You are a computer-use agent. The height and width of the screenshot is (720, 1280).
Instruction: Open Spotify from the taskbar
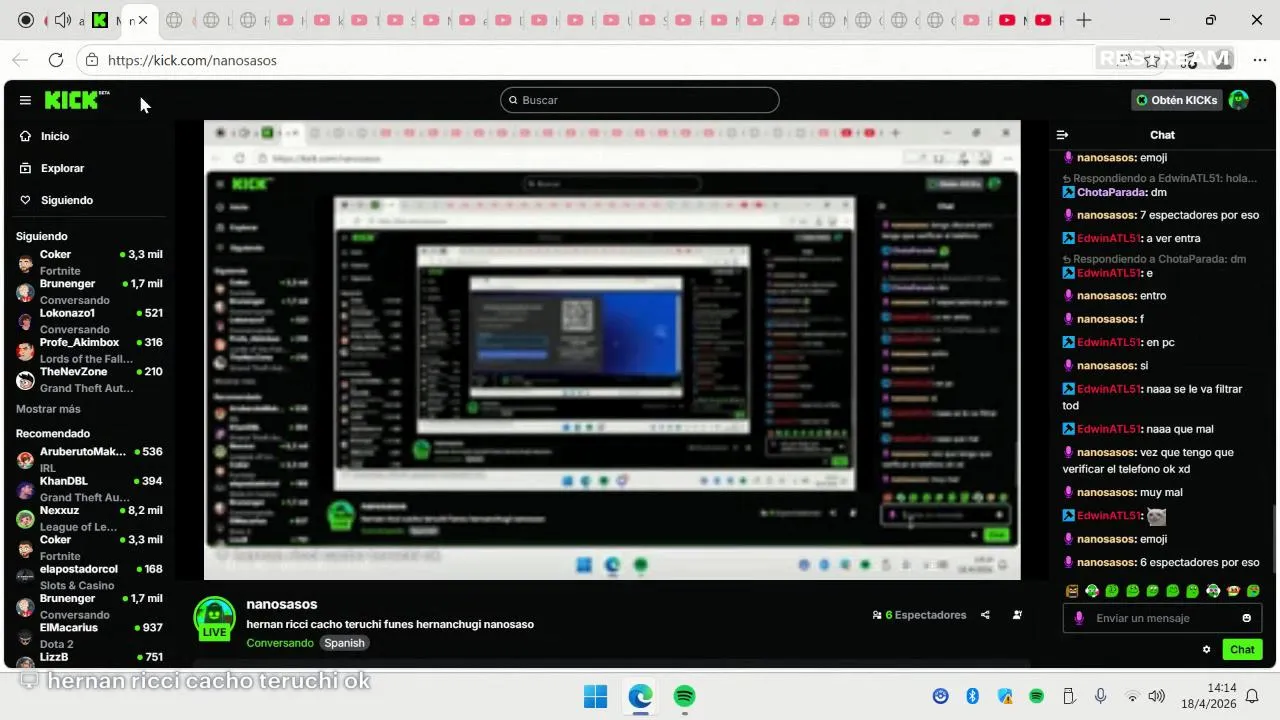tap(685, 696)
